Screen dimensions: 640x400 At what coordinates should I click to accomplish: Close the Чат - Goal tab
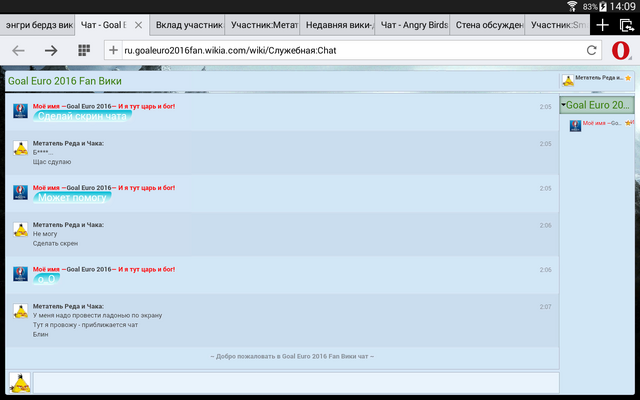(138, 25)
